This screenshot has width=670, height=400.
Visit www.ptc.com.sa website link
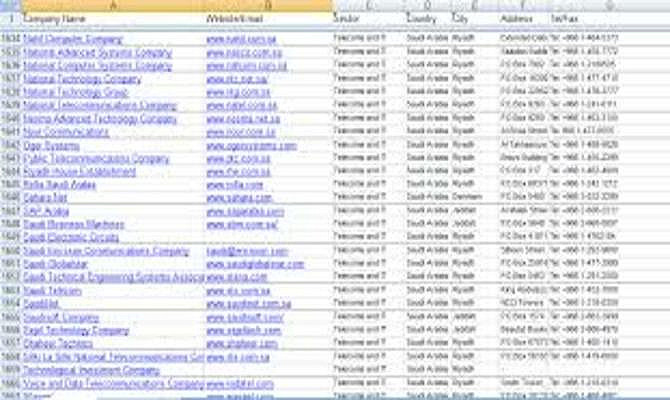point(238,159)
